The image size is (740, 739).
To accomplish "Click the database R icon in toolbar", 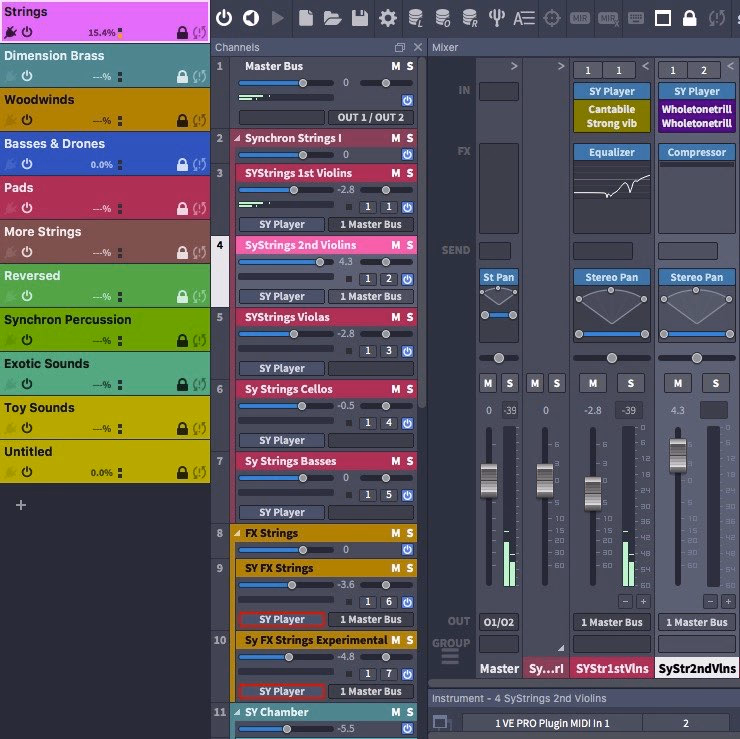I will click(470, 18).
